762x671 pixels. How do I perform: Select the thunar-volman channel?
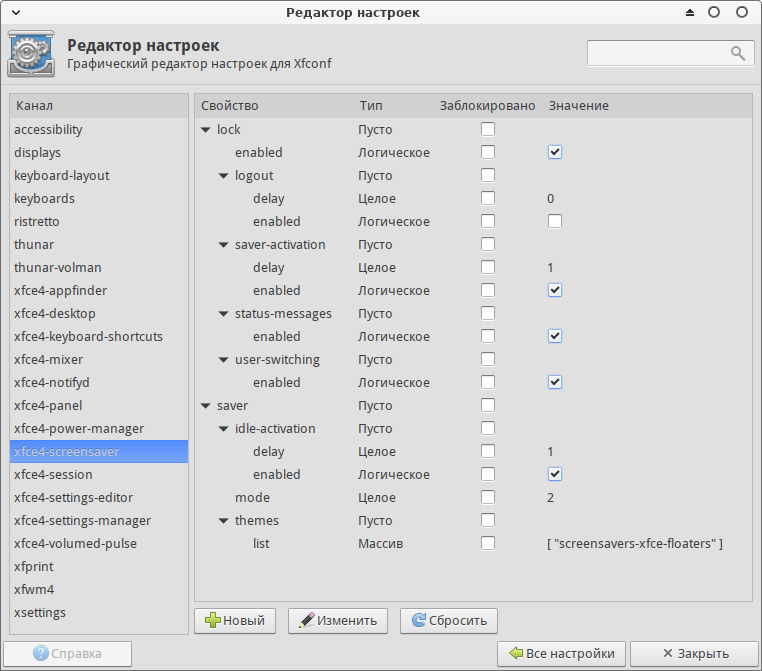[x=99, y=268]
